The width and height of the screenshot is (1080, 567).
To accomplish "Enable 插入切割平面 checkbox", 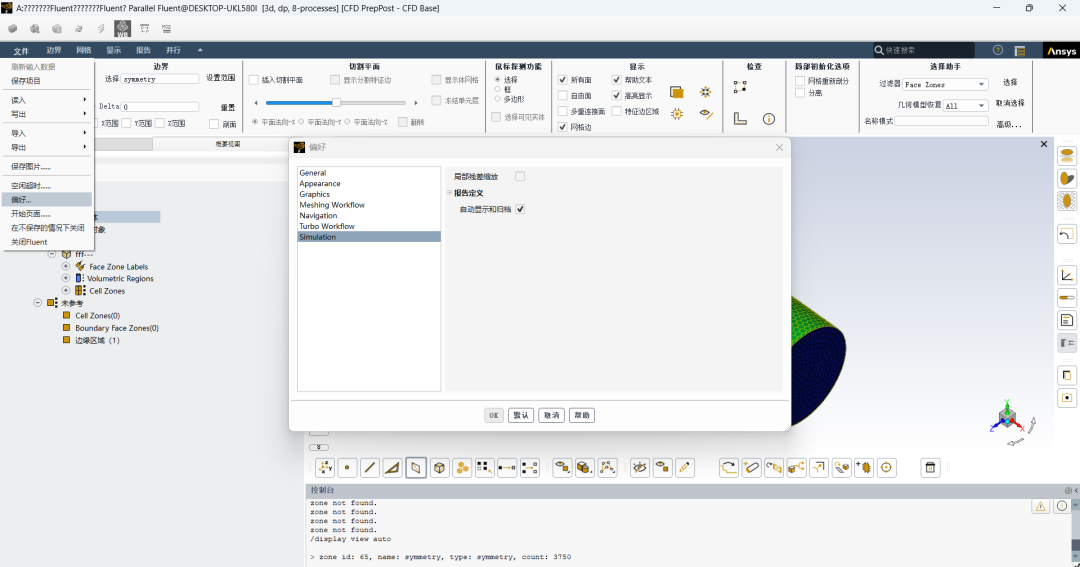I will pos(253,80).
